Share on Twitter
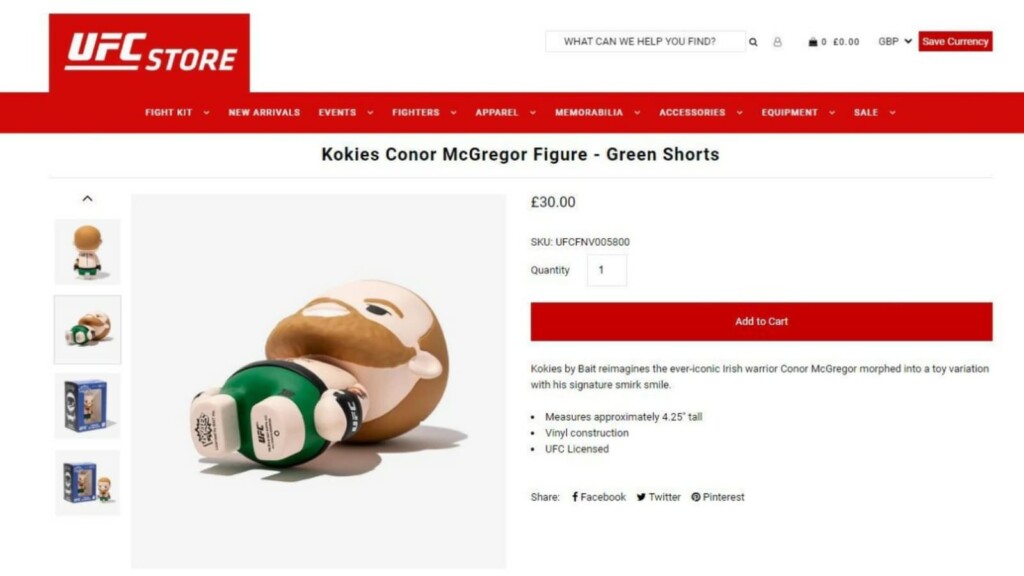Viewport: 1024px width, 576px height. 658,497
